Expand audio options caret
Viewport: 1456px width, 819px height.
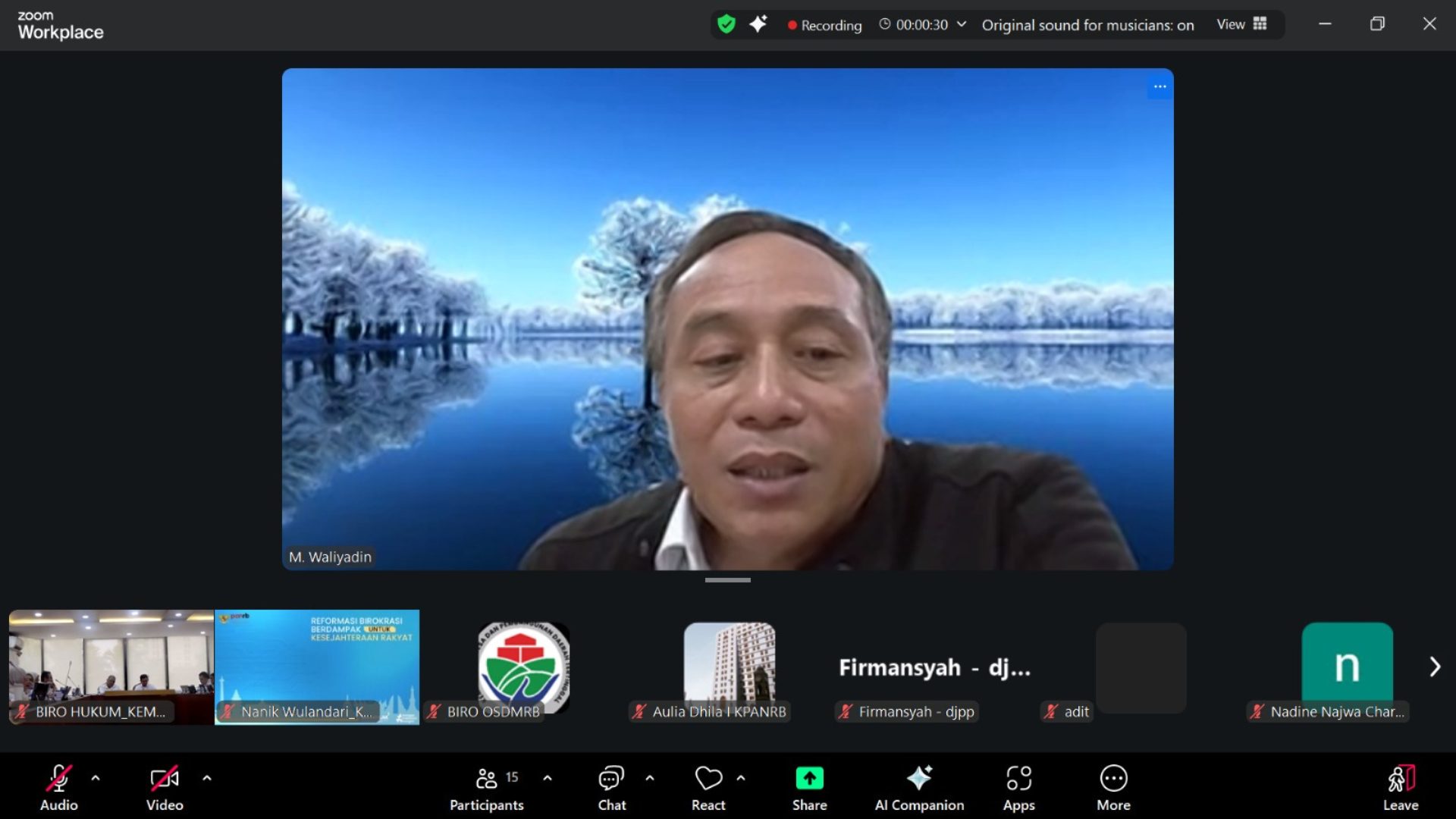click(x=96, y=778)
